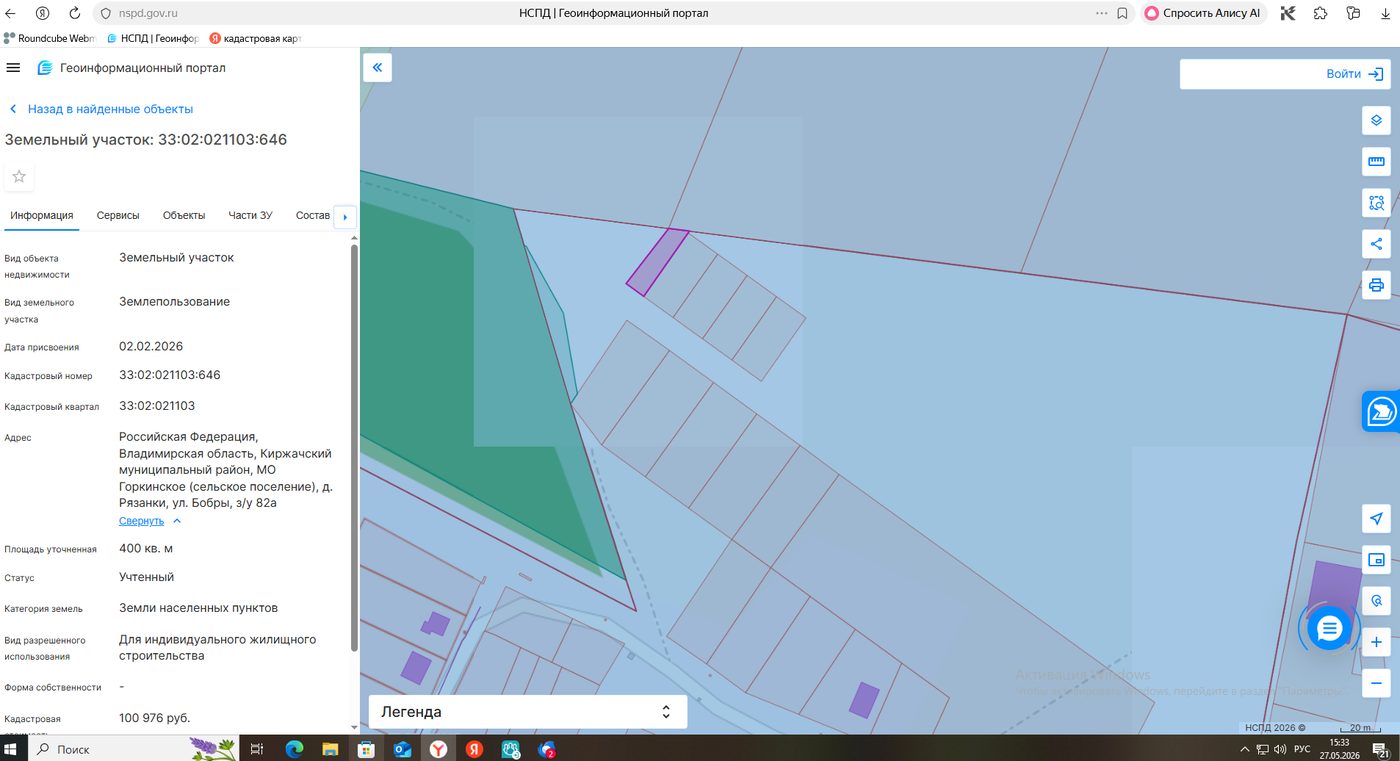Share the current map view

coord(1376,244)
